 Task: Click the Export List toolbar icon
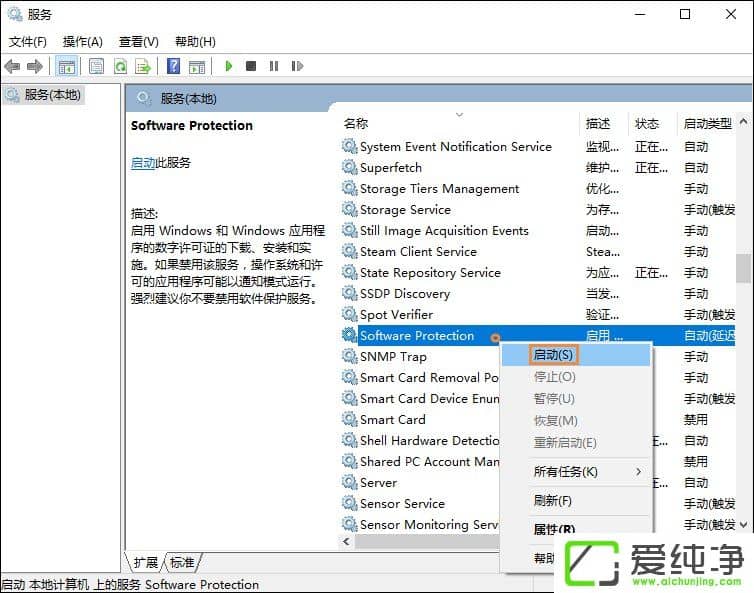[143, 66]
